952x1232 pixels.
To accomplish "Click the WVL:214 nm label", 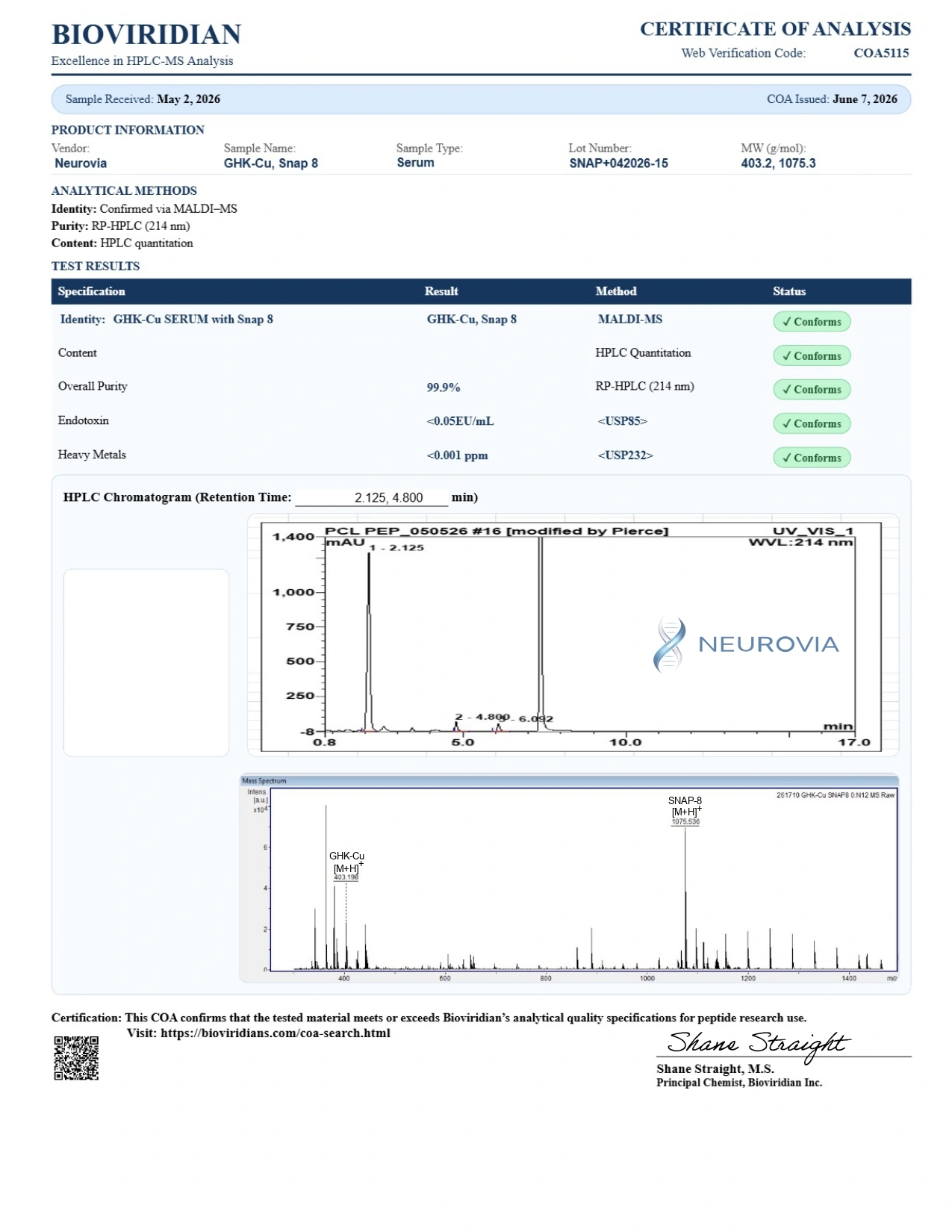I will point(800,542).
